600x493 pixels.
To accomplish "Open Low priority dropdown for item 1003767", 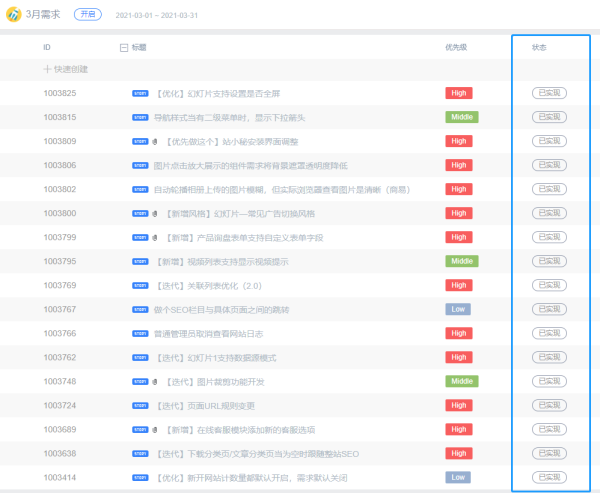I will click(458, 309).
